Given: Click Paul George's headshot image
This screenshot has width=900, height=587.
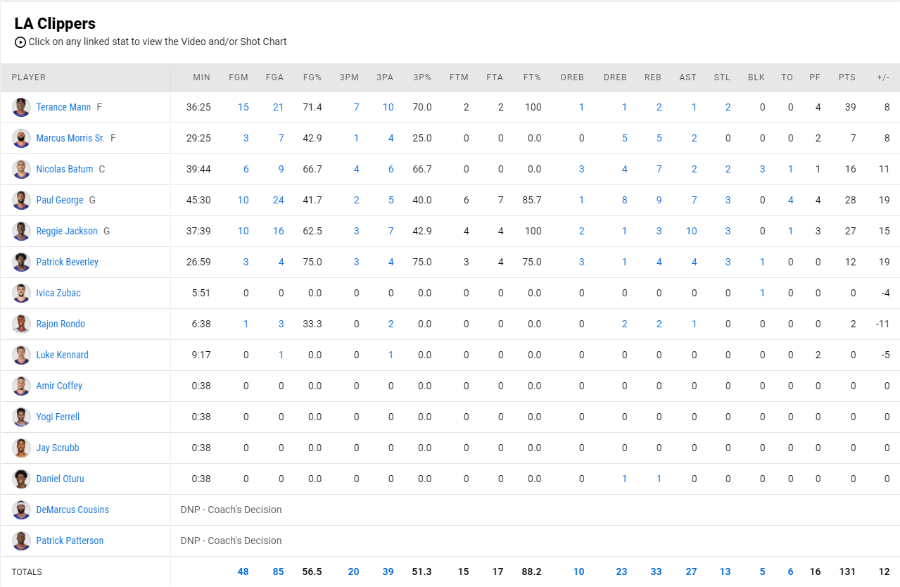Looking at the screenshot, I should [x=21, y=200].
